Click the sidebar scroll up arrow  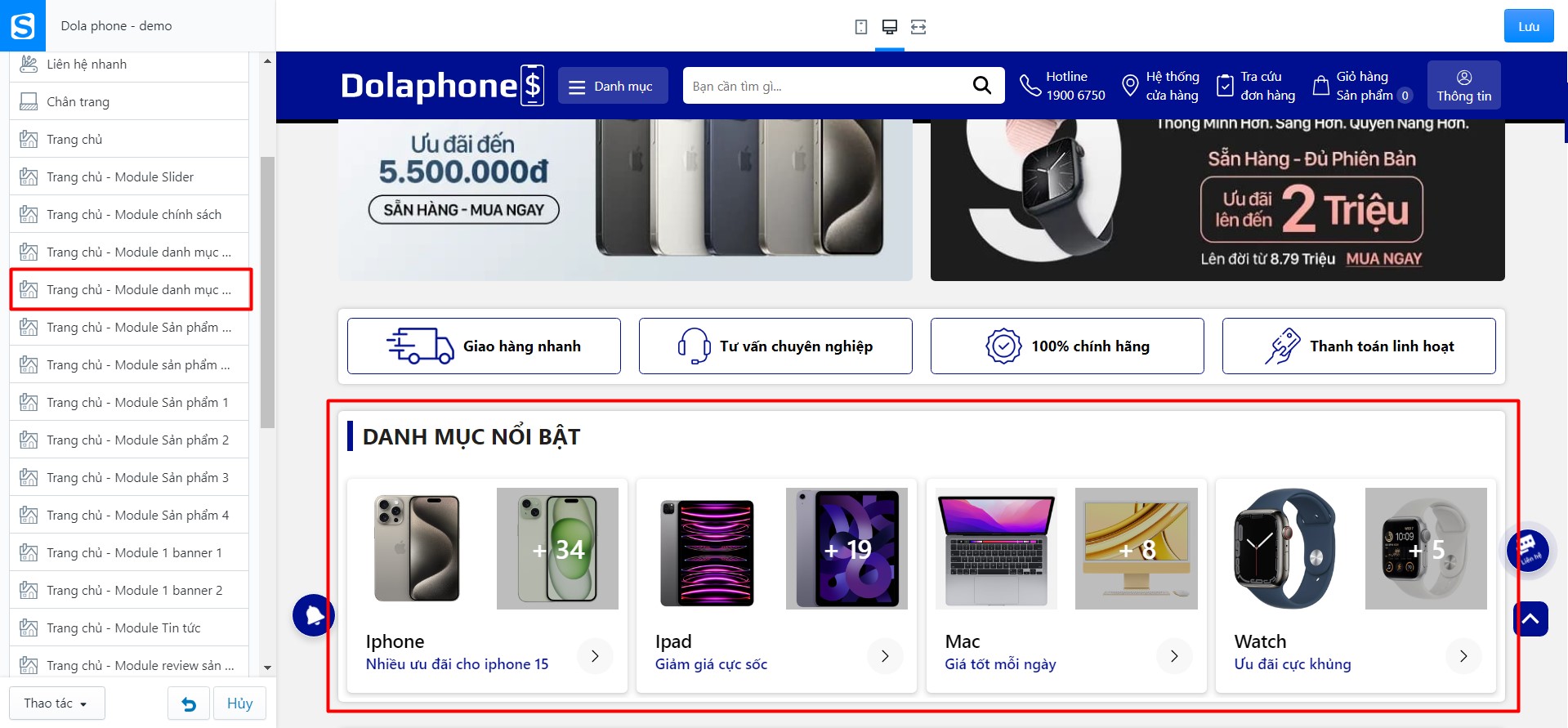[x=267, y=61]
